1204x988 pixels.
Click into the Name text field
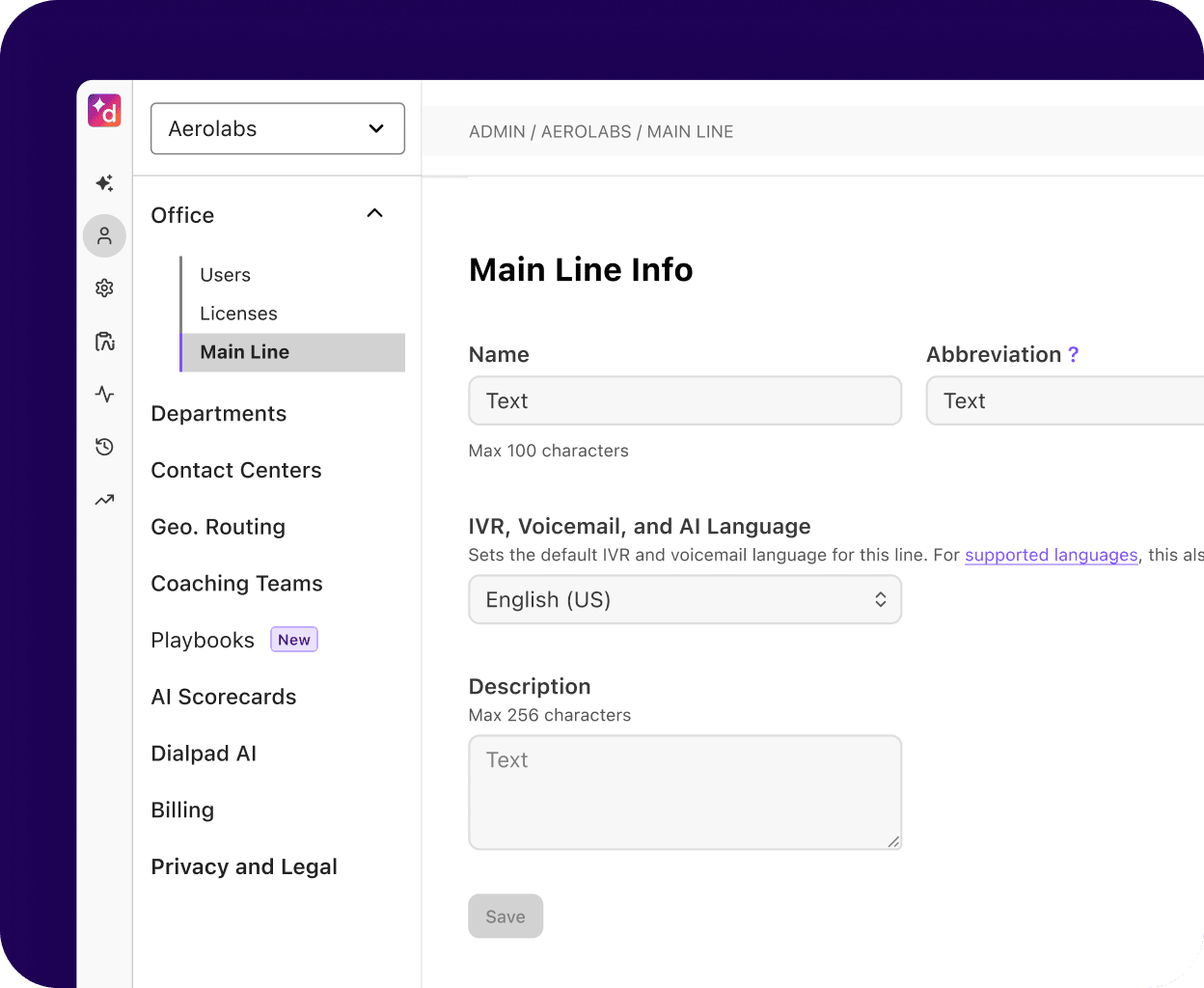(685, 400)
